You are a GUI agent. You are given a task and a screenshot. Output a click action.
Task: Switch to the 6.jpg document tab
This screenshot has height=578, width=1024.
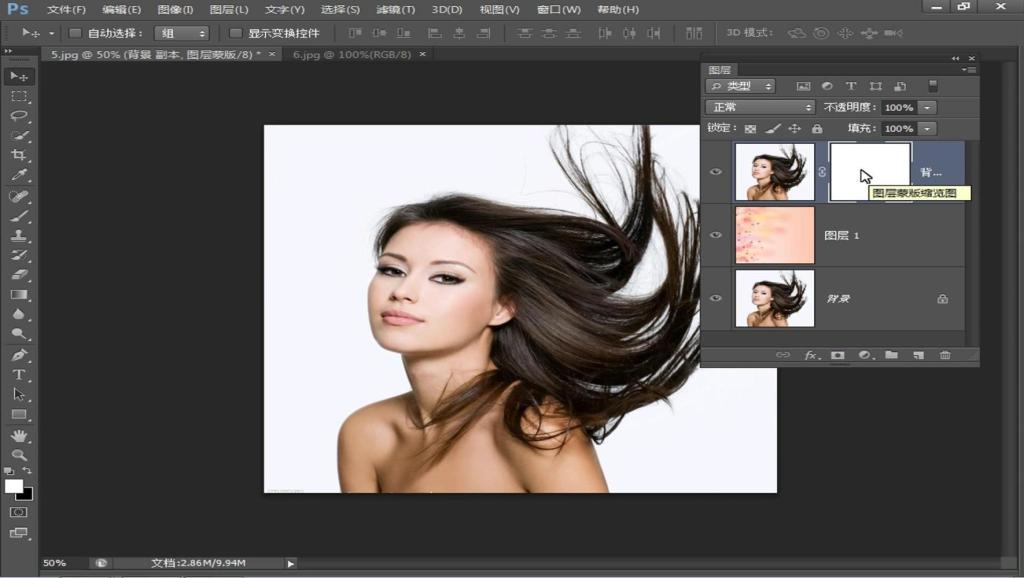point(351,54)
